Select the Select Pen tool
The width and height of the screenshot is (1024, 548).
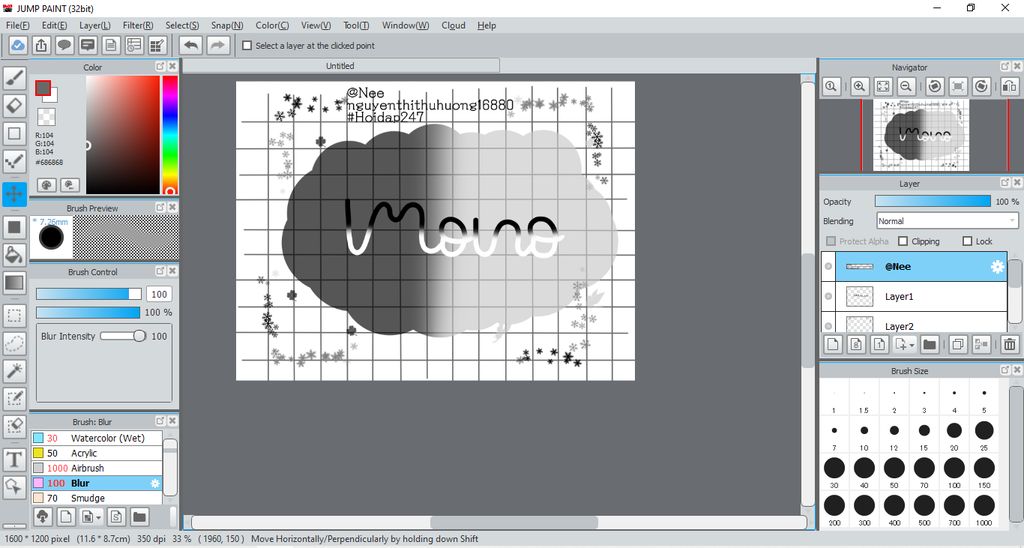coord(14,398)
